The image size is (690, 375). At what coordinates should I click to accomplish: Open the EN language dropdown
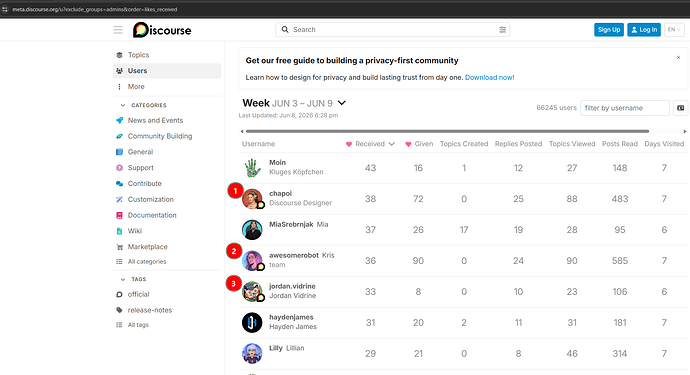pos(674,29)
